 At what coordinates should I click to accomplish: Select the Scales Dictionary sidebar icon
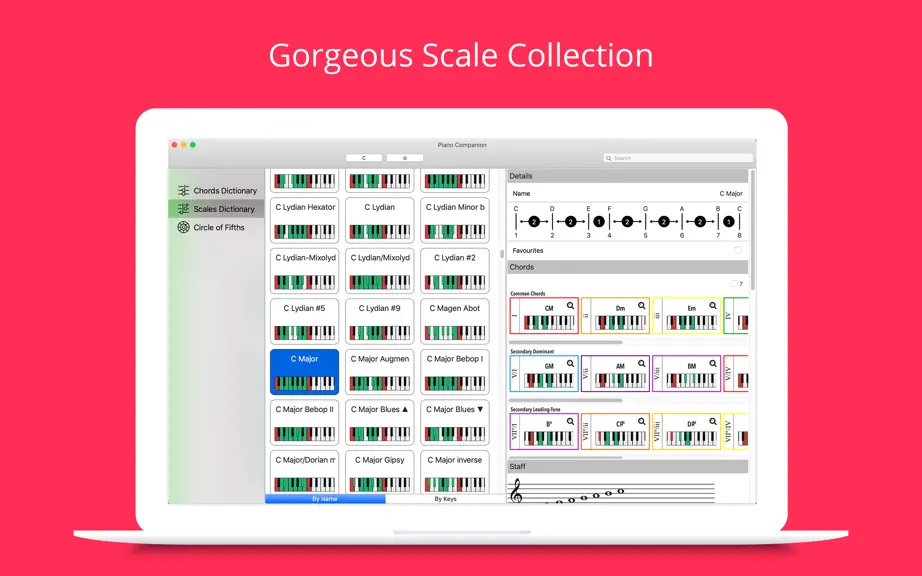point(183,209)
